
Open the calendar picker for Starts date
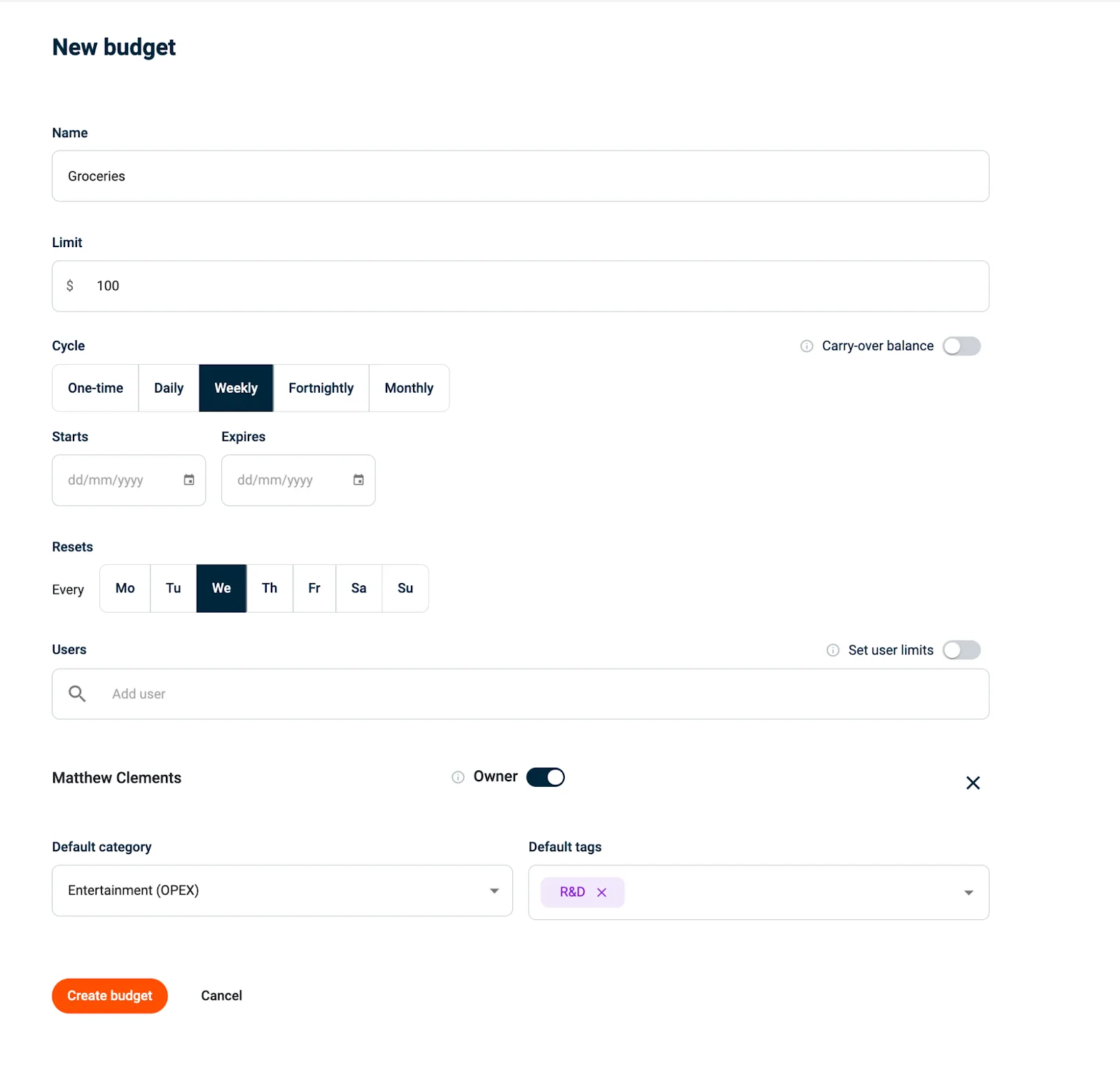[188, 480]
